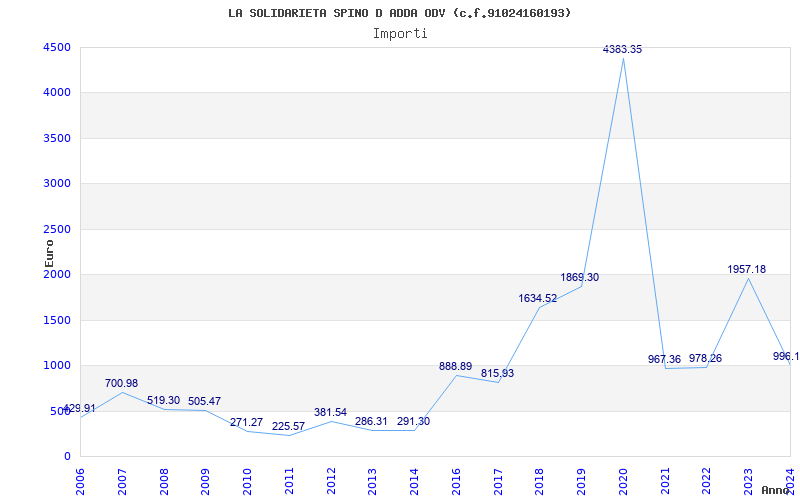Click the 2020 year label
800x500 pixels.
[x=623, y=482]
